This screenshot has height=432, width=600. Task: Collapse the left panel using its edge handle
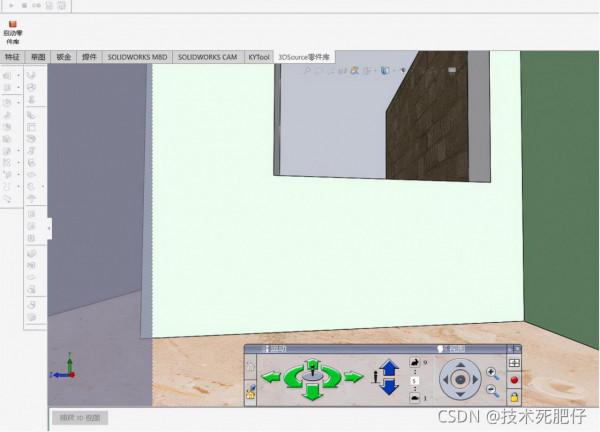pos(49,228)
